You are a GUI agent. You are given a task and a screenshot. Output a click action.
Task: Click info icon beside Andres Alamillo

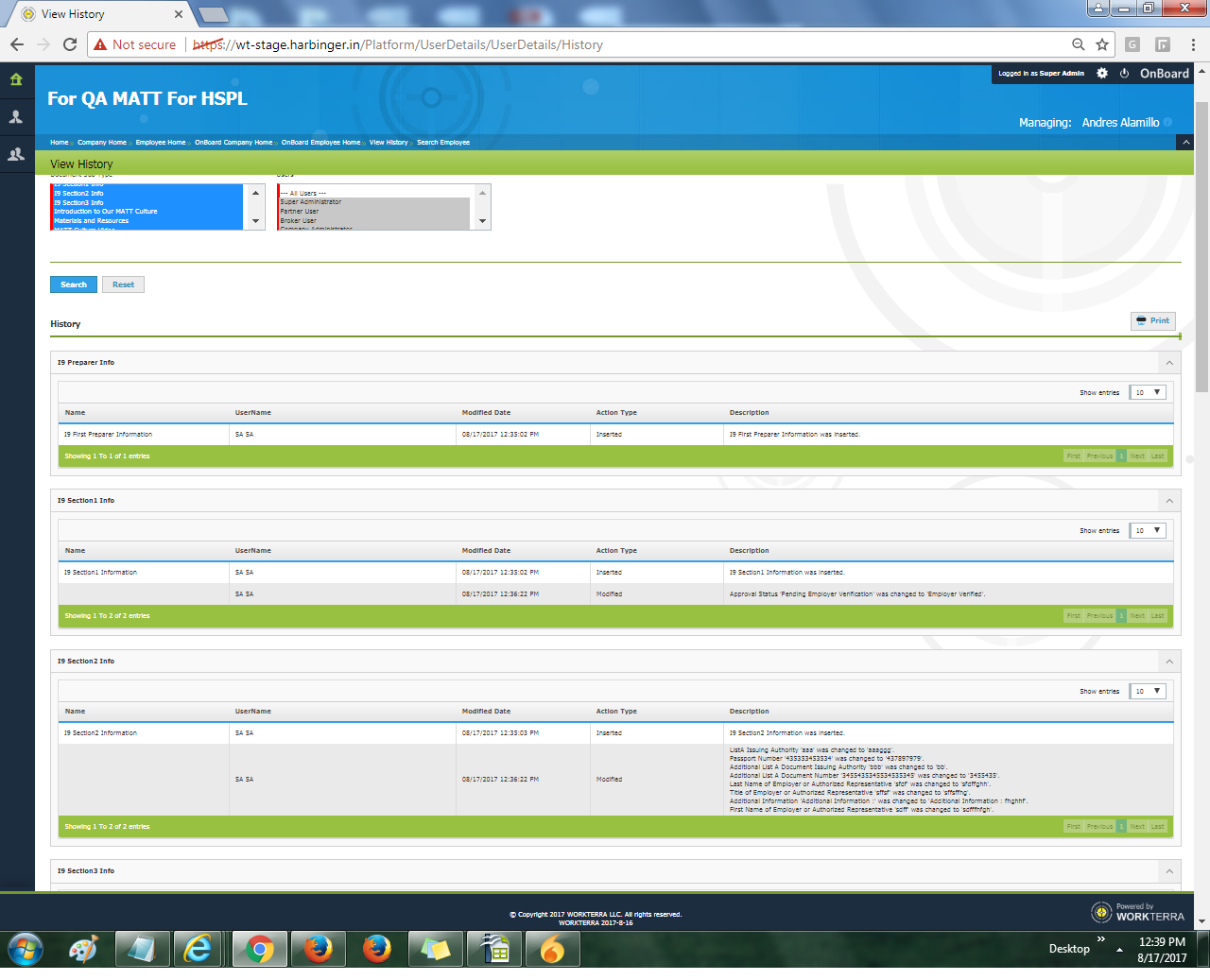click(x=1168, y=122)
